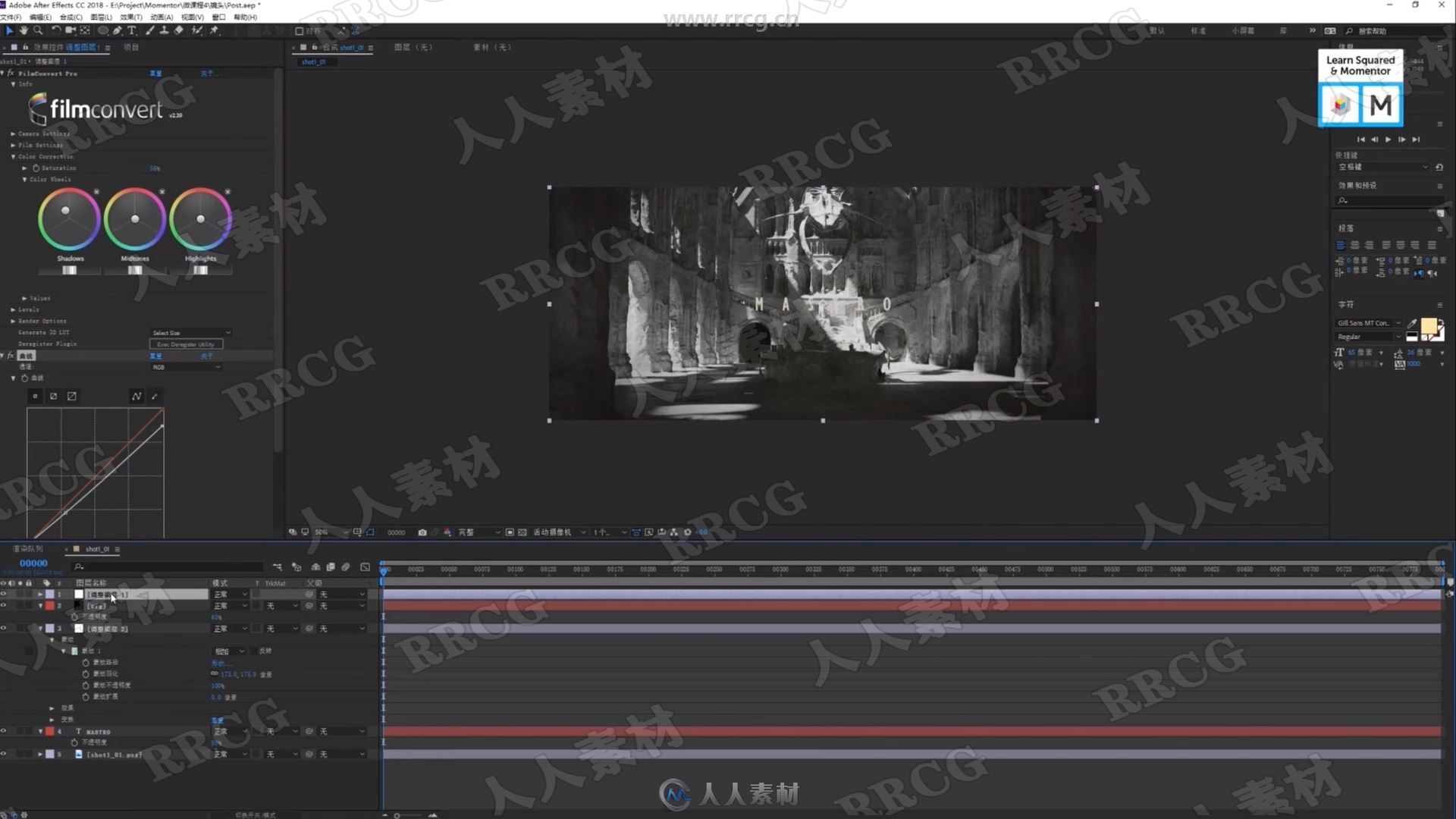Toggle the Saturation stopwatch in FilmConvert
The image size is (1456, 819).
point(36,168)
